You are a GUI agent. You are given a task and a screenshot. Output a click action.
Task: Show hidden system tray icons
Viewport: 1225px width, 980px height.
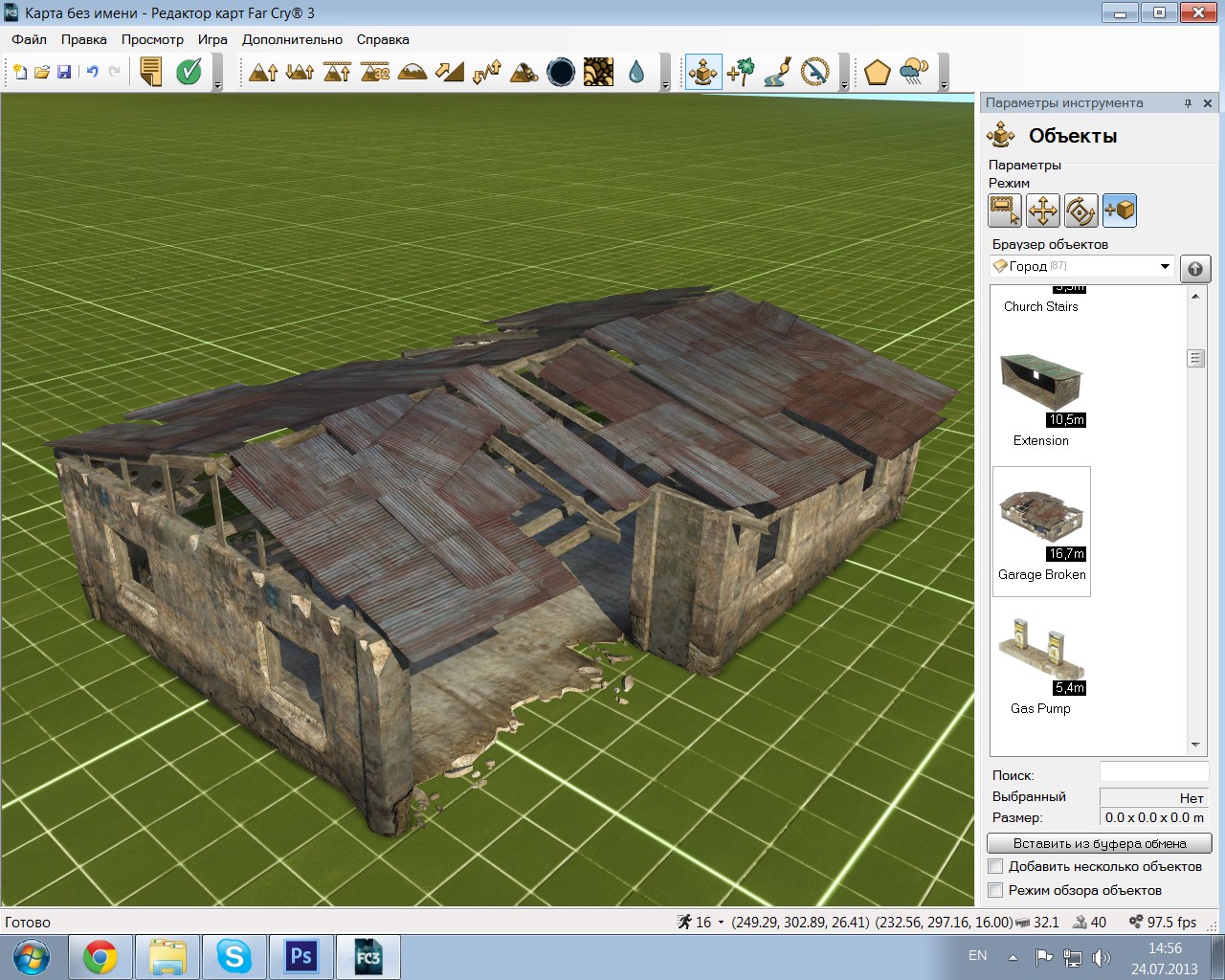coord(1013,957)
